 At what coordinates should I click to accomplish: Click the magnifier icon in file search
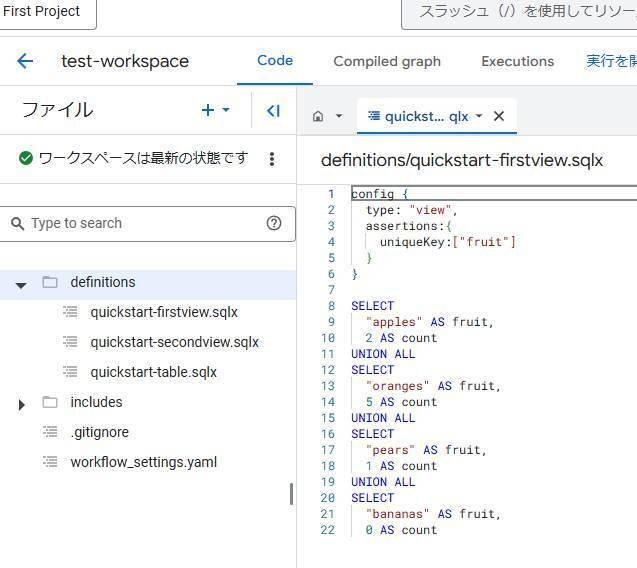pyautogui.click(x=17, y=223)
